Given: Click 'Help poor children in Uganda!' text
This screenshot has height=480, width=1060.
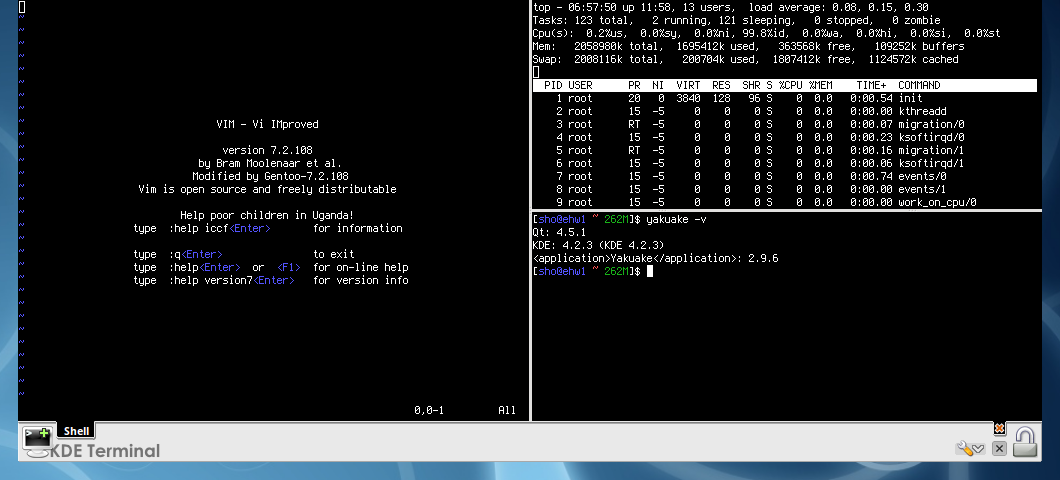Looking at the screenshot, I should click(x=267, y=215).
